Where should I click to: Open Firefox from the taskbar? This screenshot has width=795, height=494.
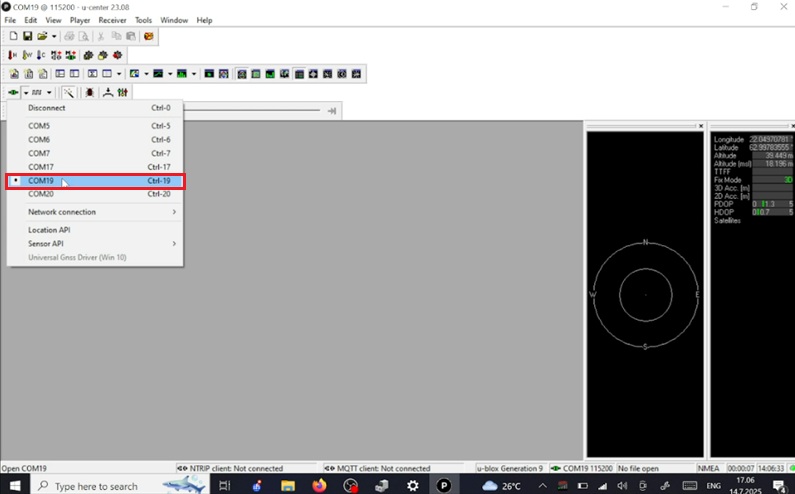tap(319, 486)
